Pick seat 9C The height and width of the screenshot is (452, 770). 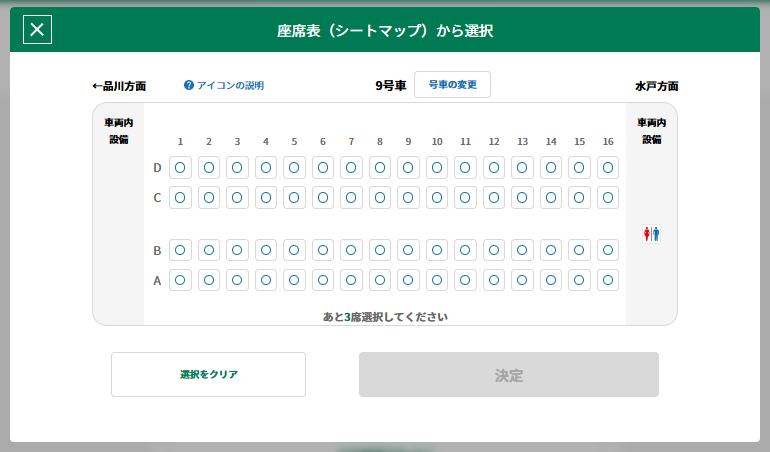tap(408, 198)
